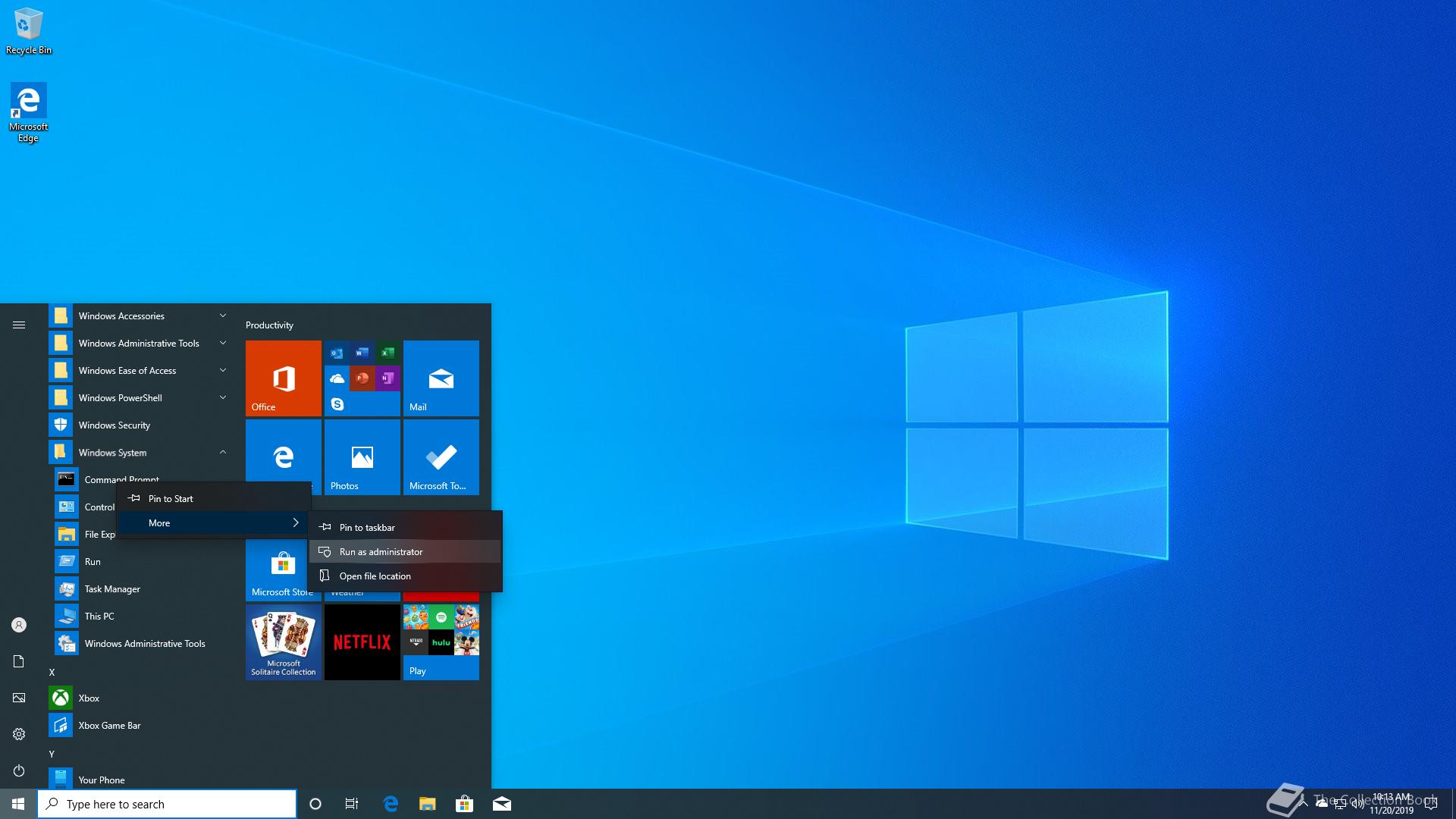This screenshot has height=819, width=1456.
Task: Choose Pin to taskbar
Action: (405, 528)
